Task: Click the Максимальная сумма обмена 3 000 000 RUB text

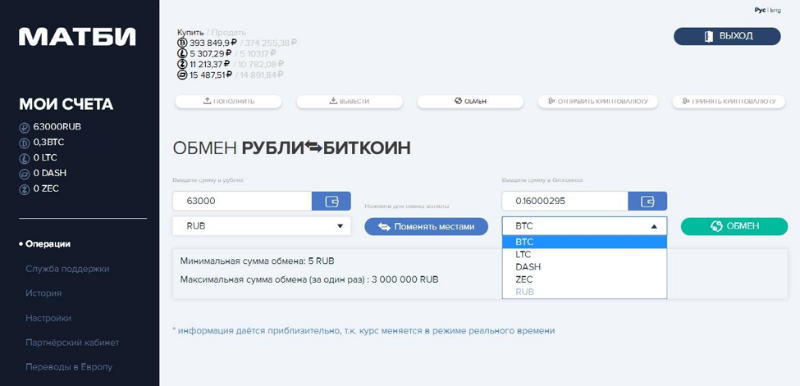Action: 309,279
